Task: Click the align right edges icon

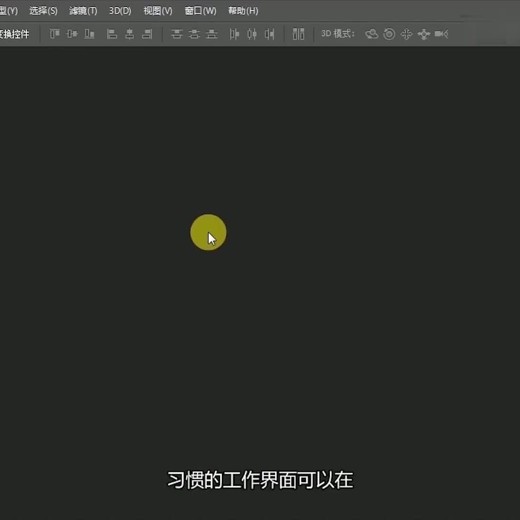Action: point(147,34)
